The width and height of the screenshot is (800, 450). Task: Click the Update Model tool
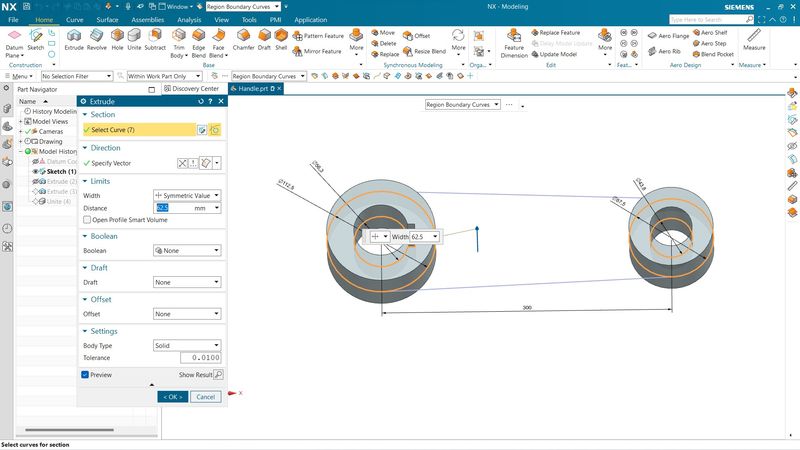pos(554,54)
